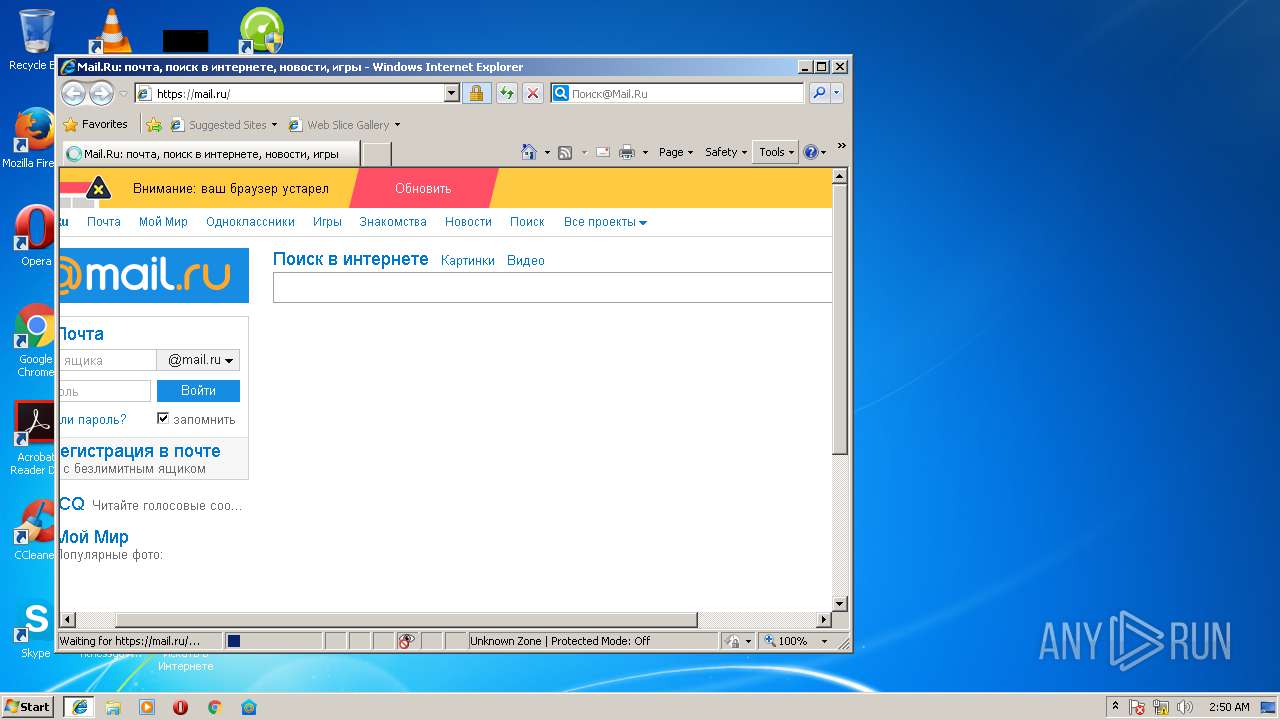1280x720 pixels.
Task: Open the security lock report icon
Action: (x=476, y=93)
